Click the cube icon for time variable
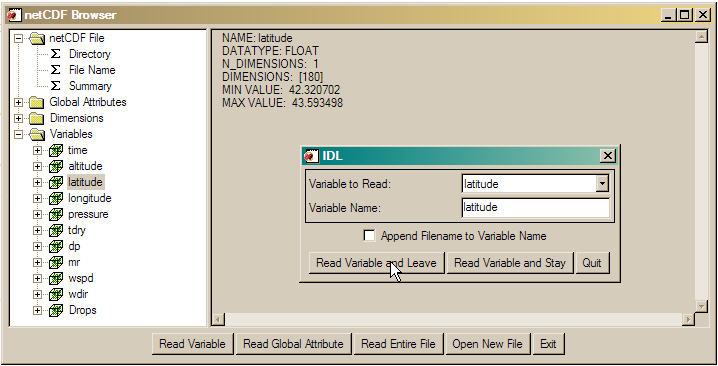 tap(56, 150)
